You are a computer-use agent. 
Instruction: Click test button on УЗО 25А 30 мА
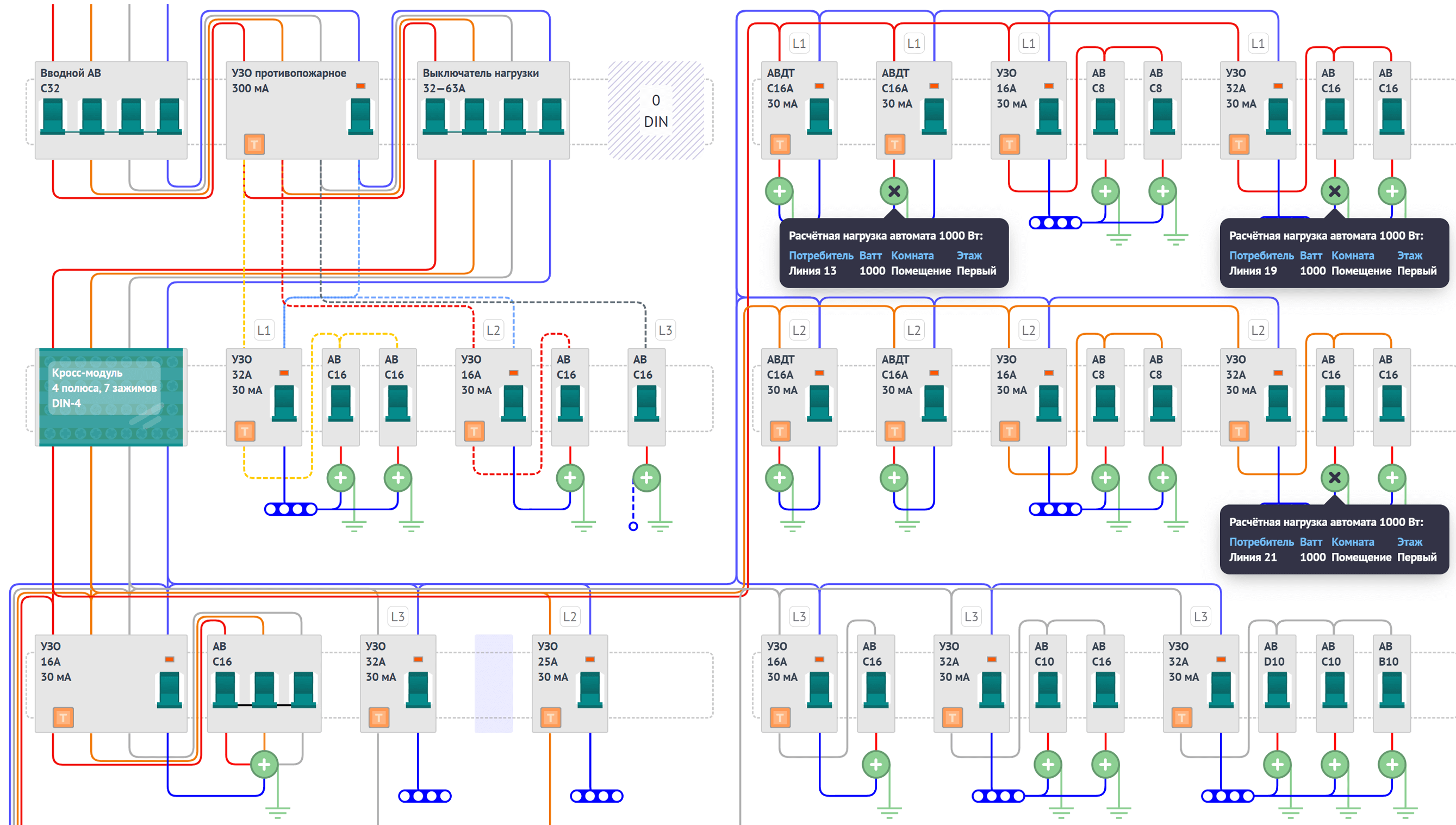(x=550, y=717)
